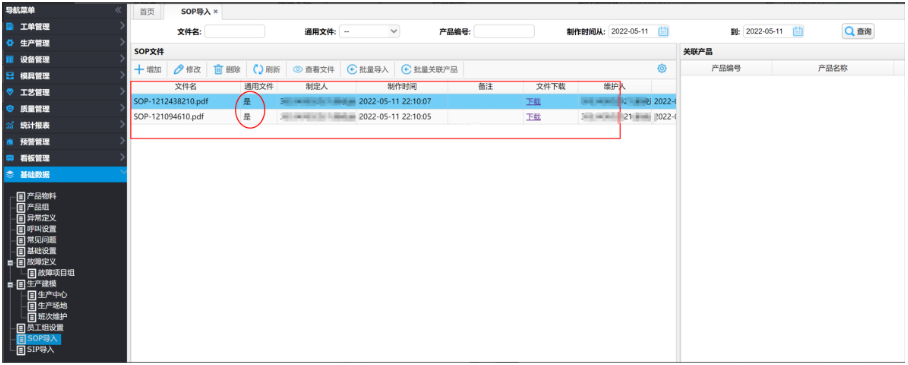Click the 文件名 input field
908x365 pixels.
pos(235,31)
